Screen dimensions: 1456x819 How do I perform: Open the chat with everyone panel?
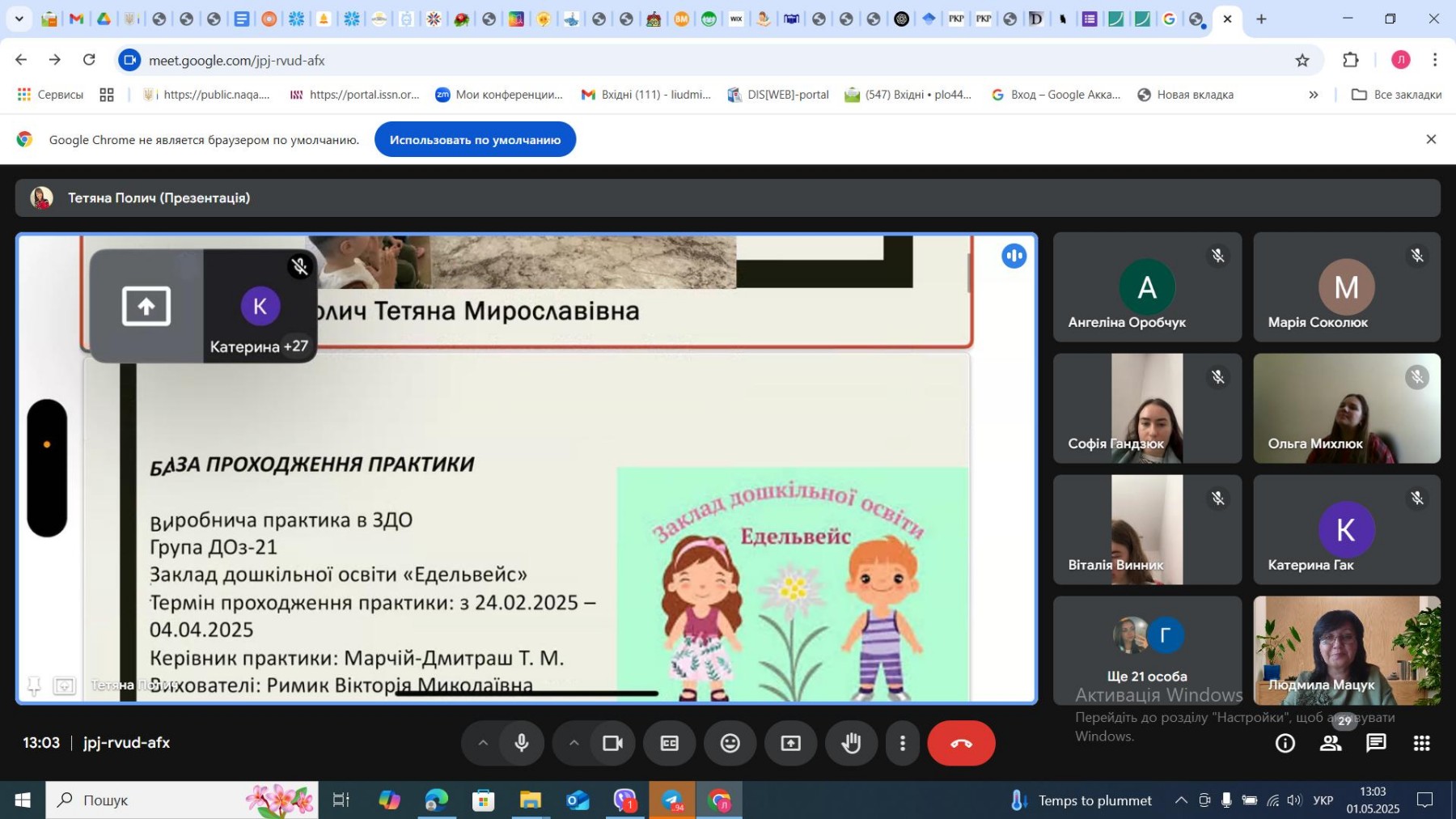point(1376,743)
